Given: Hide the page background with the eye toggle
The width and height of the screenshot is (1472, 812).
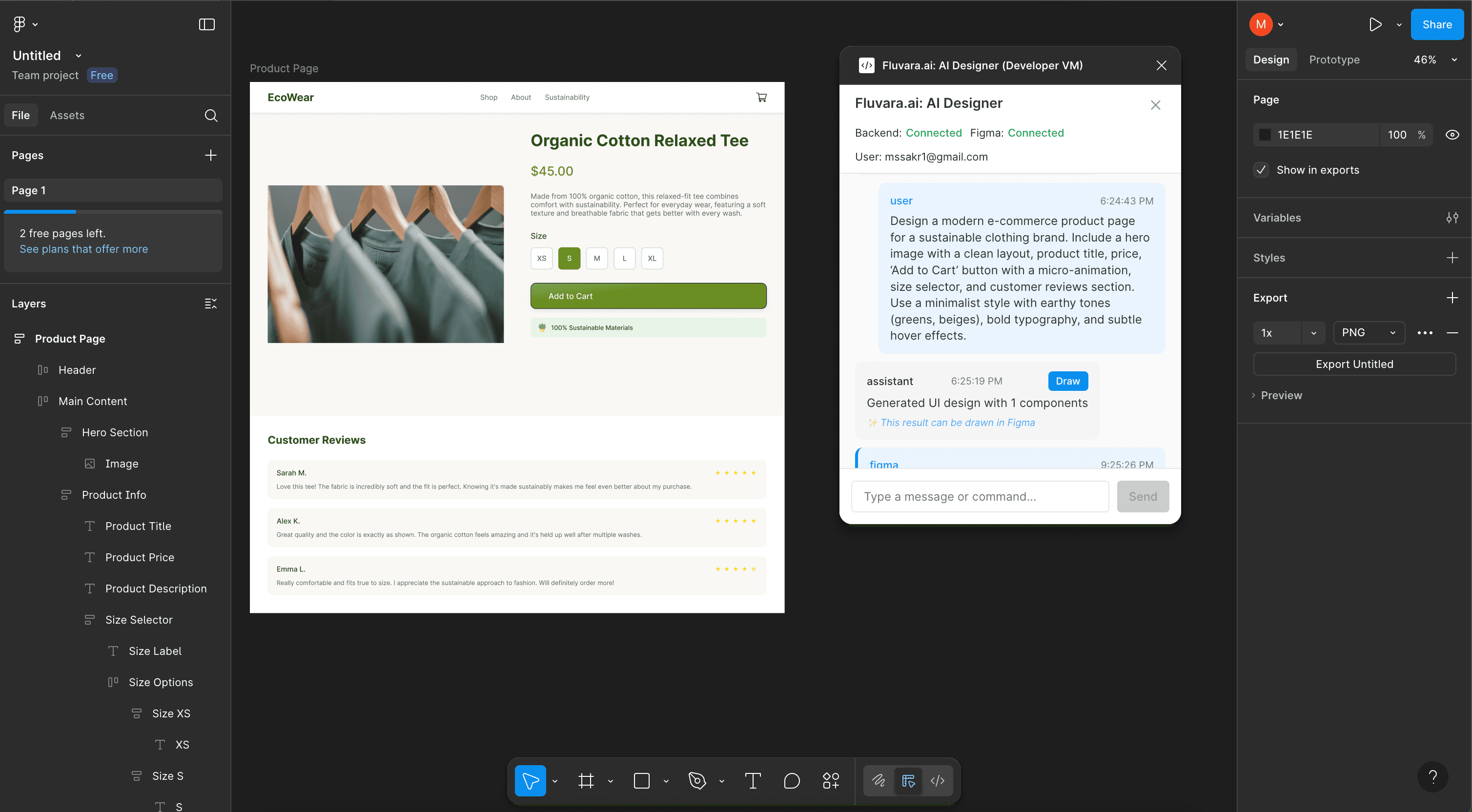Looking at the screenshot, I should [1453, 134].
